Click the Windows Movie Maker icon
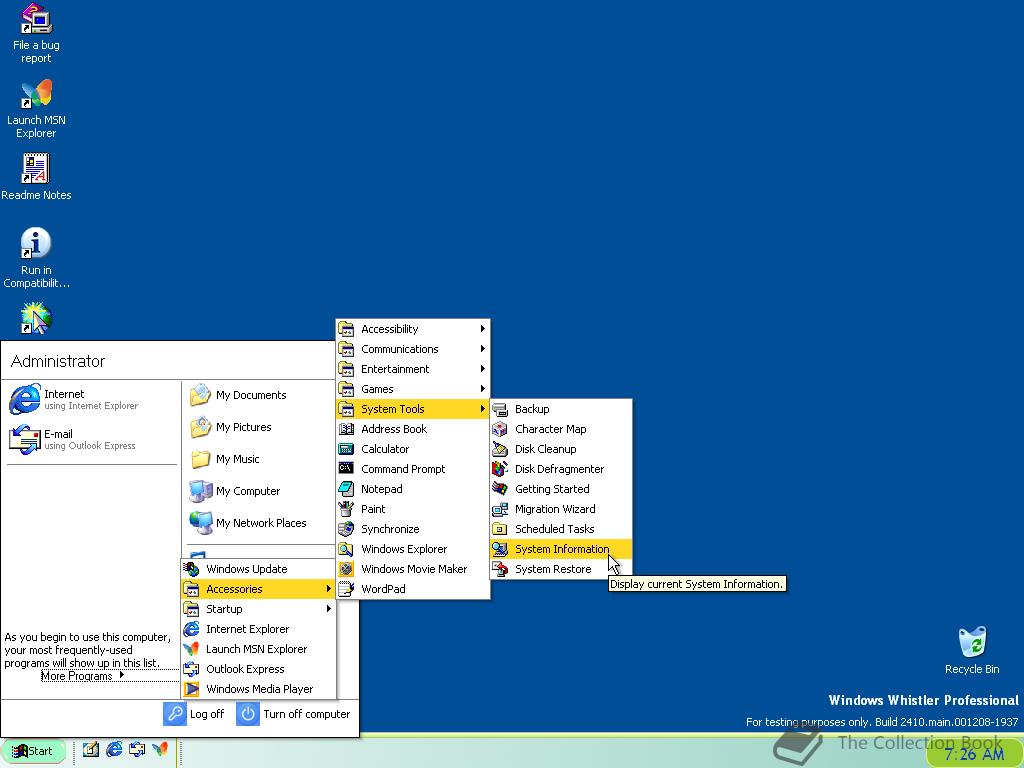This screenshot has width=1024, height=768. (x=346, y=569)
